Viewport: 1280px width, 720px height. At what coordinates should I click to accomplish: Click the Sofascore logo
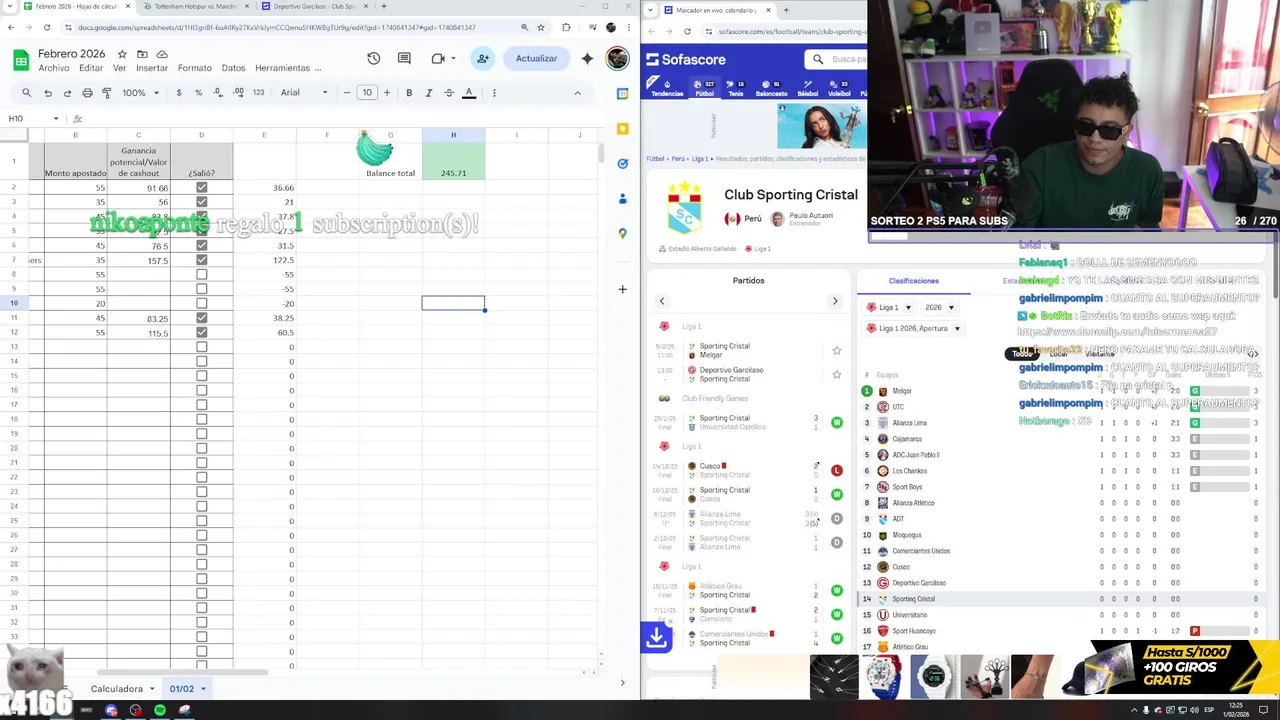pyautogui.click(x=686, y=59)
